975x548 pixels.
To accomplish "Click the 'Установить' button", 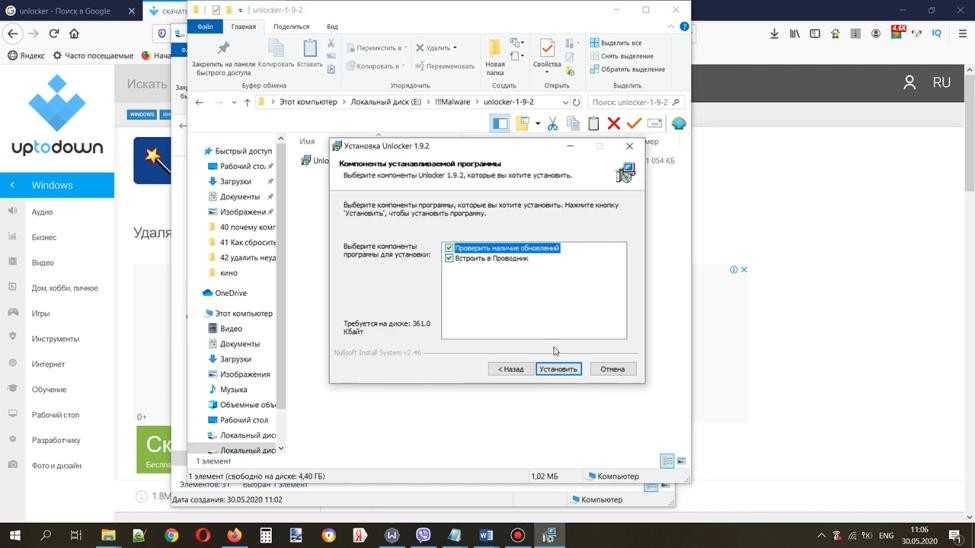I will point(558,369).
